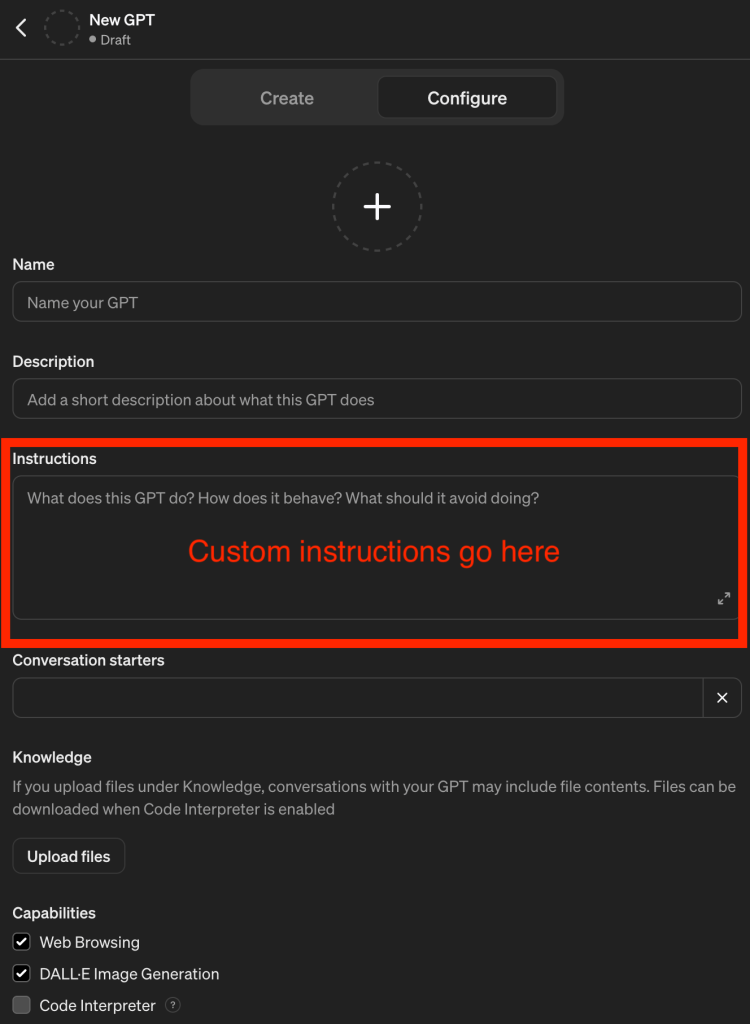The width and height of the screenshot is (750, 1024).
Task: Open the Code Interpreter help icon
Action: pos(172,1005)
